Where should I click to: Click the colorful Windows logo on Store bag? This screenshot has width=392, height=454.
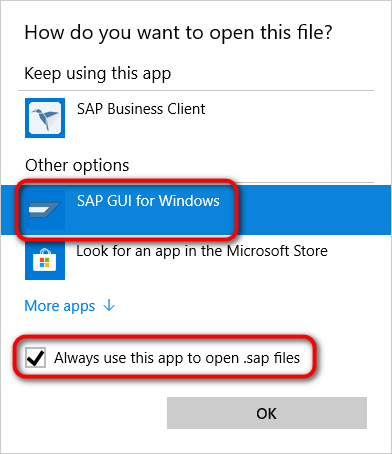(44, 262)
